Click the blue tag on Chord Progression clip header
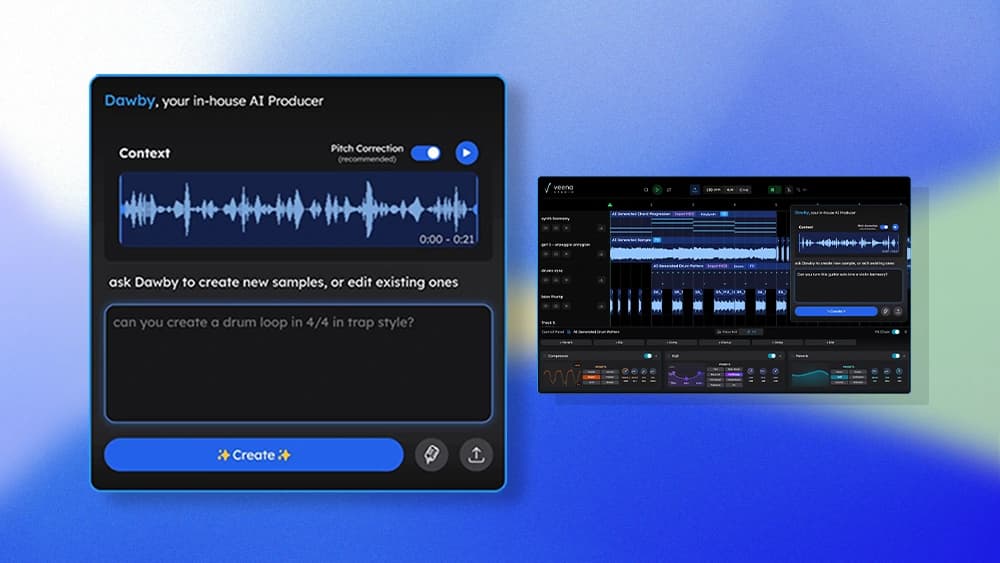Screen dimensions: 1000x563 coord(724,214)
